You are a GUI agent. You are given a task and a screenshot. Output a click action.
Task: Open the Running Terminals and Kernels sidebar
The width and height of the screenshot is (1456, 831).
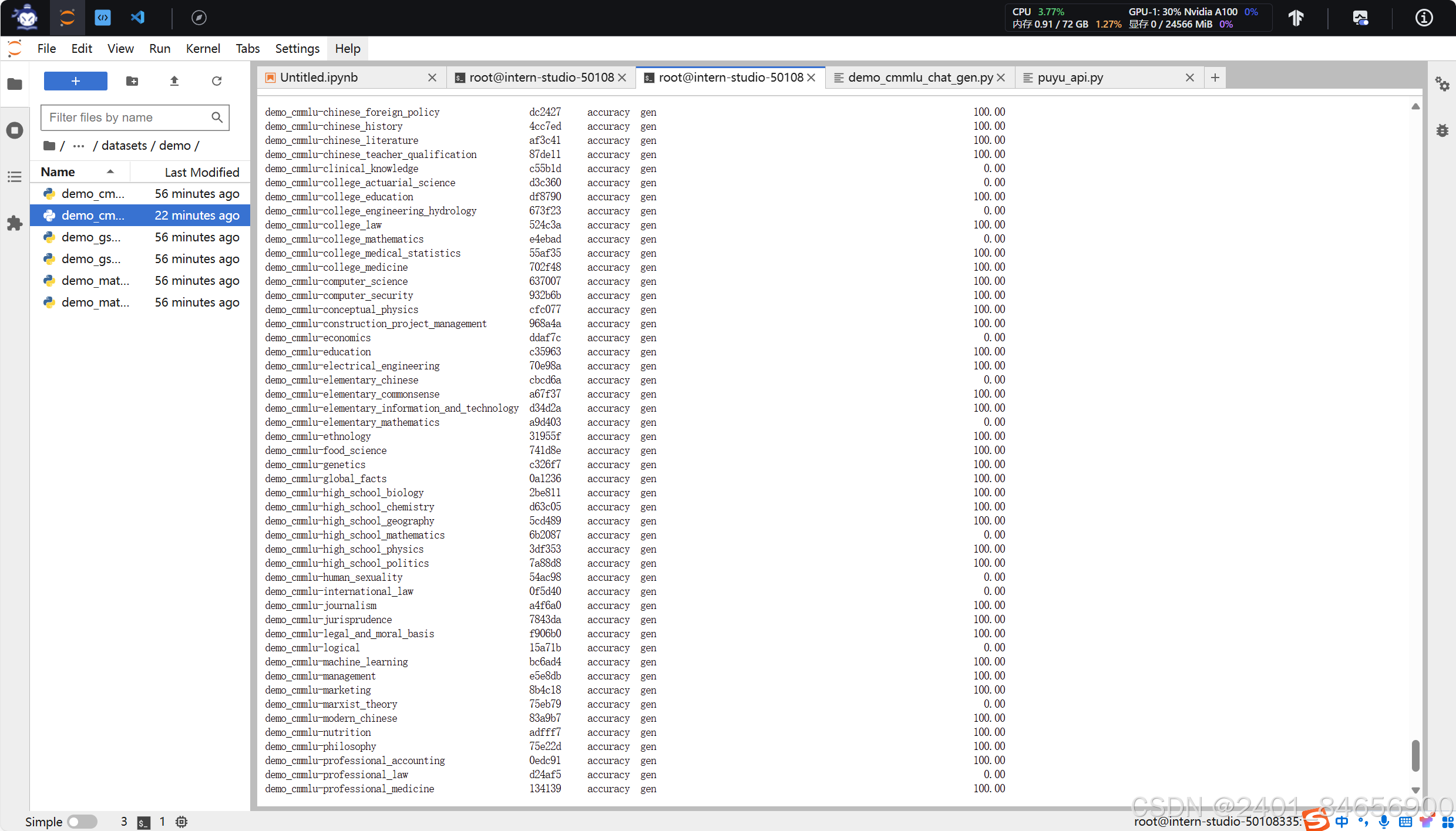click(15, 130)
